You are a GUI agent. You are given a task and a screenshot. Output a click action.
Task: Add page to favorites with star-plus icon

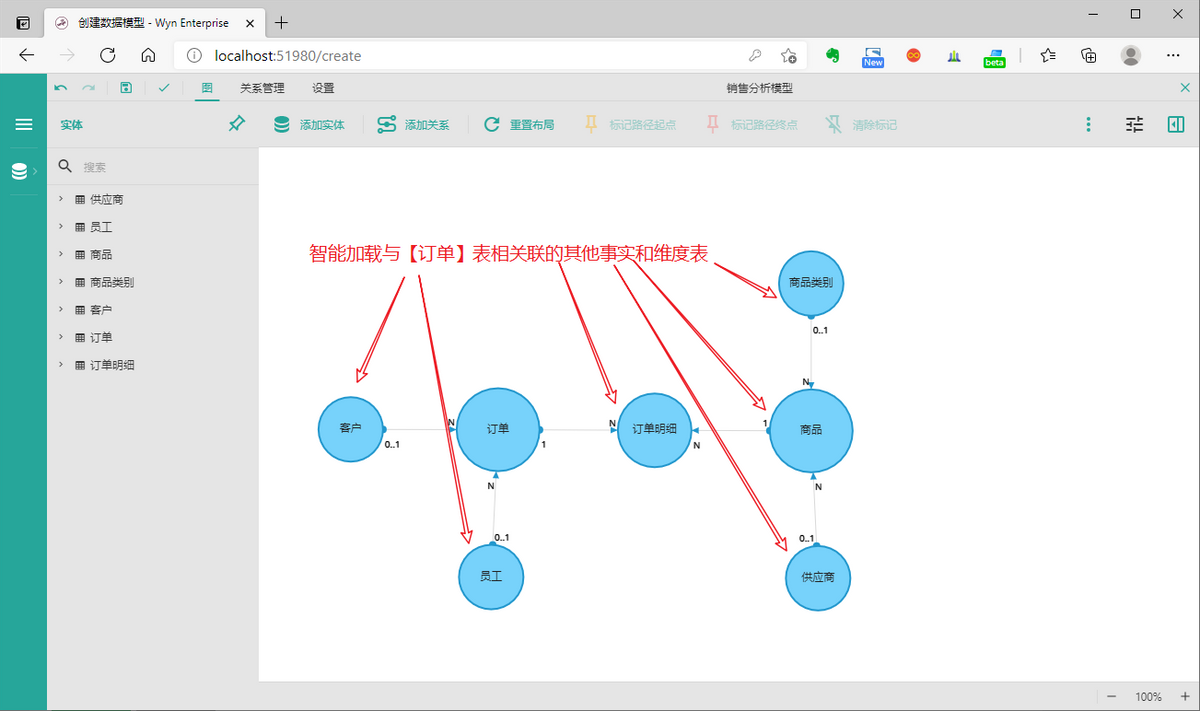(x=789, y=56)
